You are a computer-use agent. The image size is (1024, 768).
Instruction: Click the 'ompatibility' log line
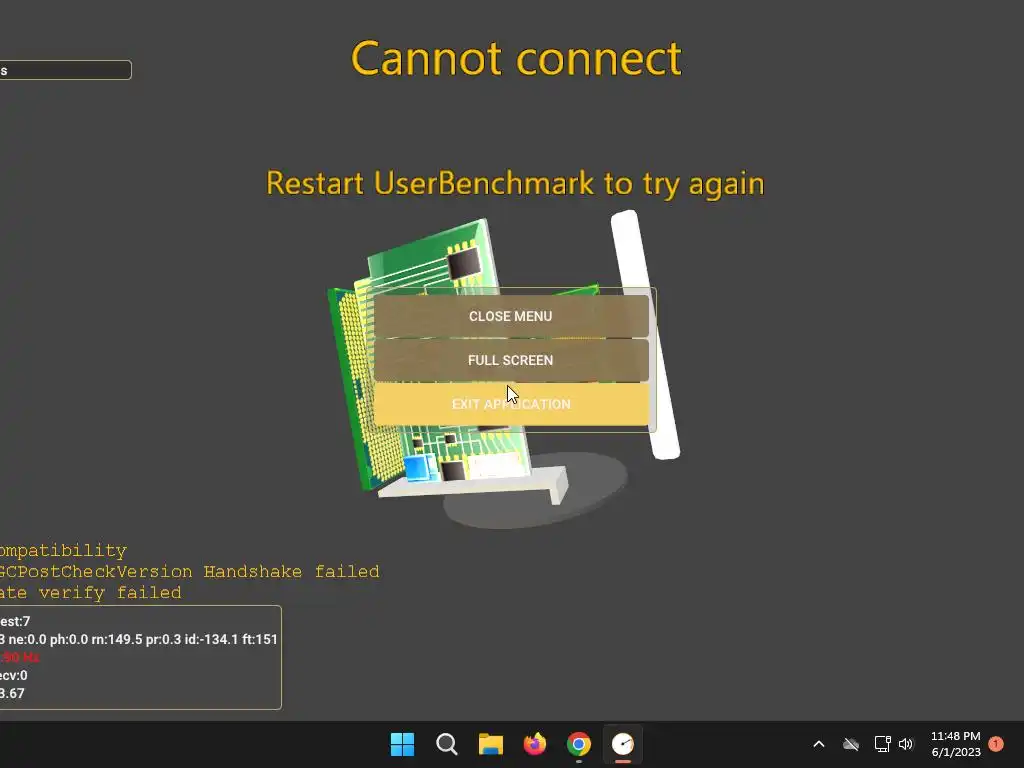coord(63,551)
